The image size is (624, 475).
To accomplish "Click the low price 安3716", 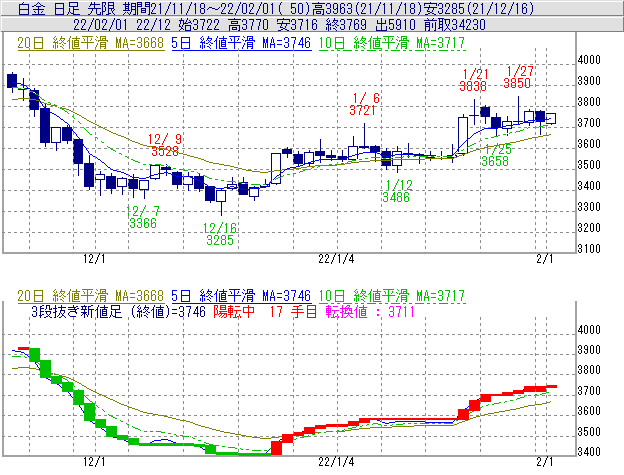I will (x=297, y=25).
